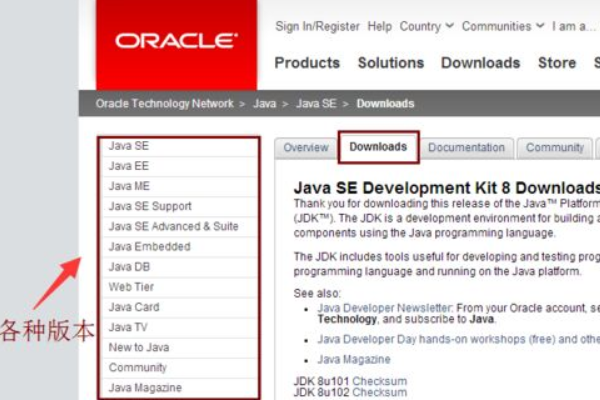600x400 pixels.
Task: Click the Help link in the header
Action: coord(380,26)
